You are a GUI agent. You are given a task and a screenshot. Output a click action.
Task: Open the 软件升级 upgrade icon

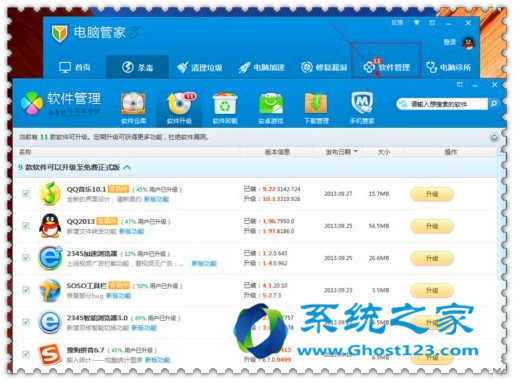point(179,108)
